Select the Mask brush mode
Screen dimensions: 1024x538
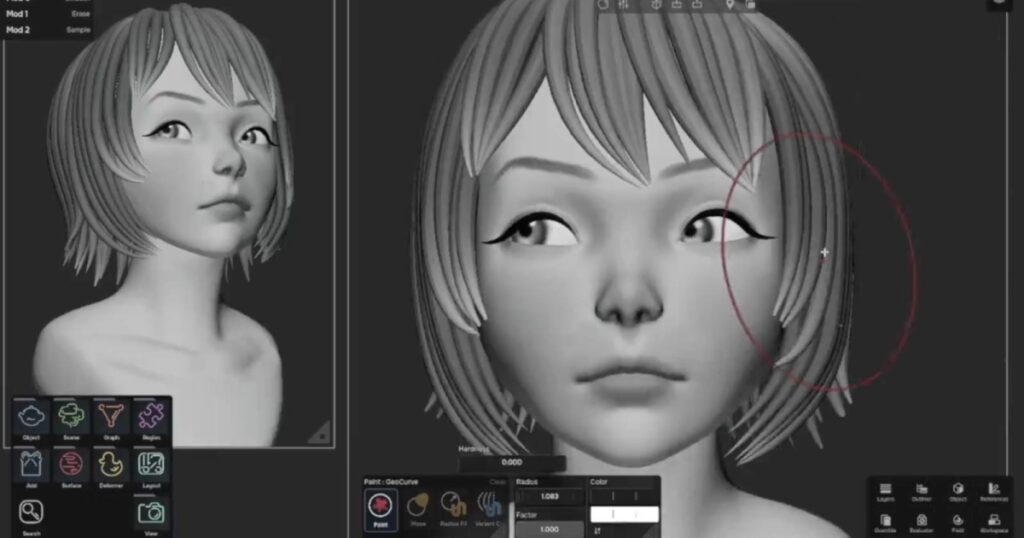click(418, 508)
